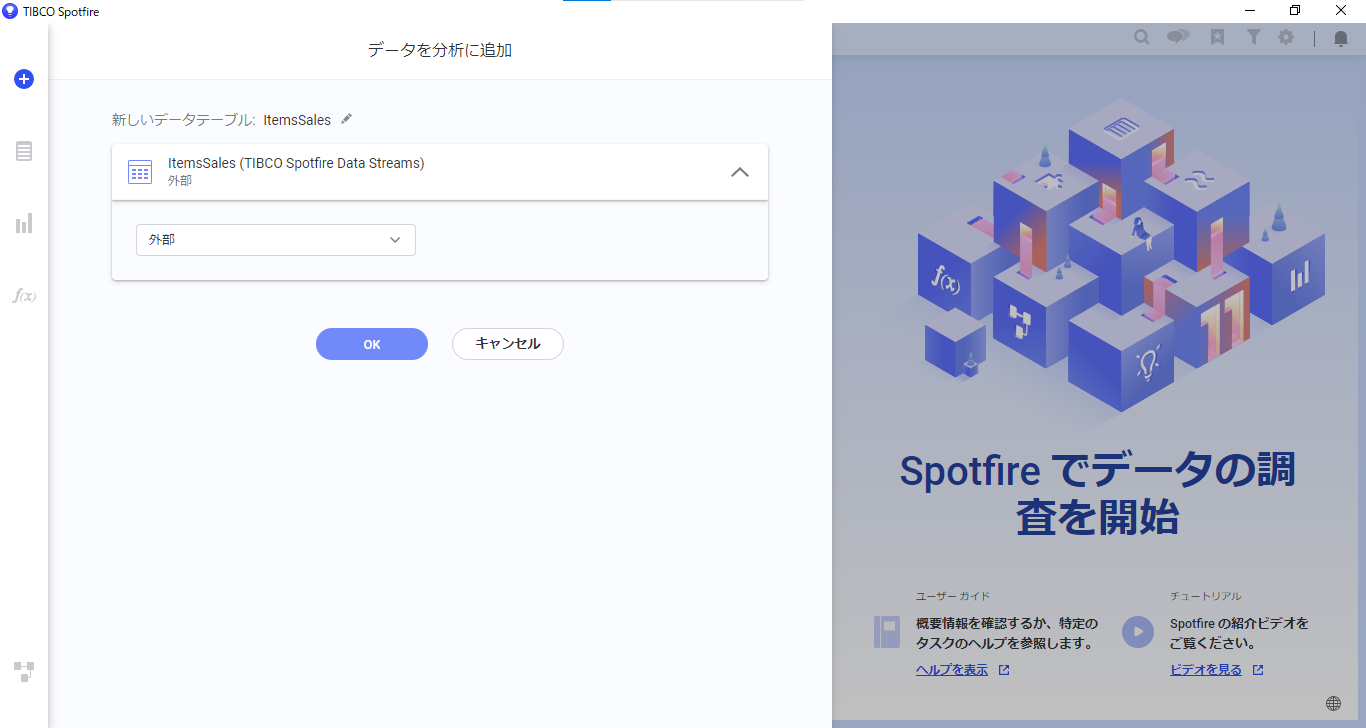Open the f(x) tools icon in sidebar
Viewport: 1366px width, 728px height.
point(24,295)
